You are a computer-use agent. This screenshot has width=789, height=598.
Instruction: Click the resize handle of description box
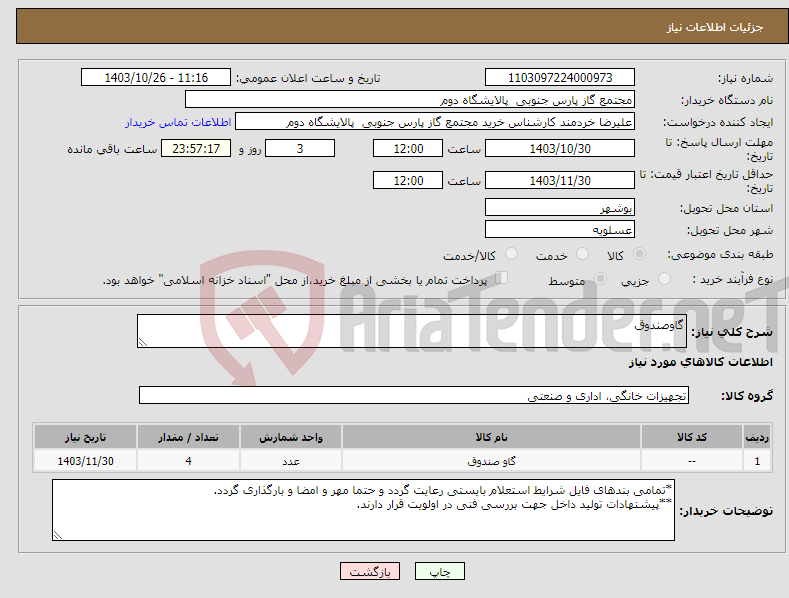pyautogui.click(x=143, y=342)
